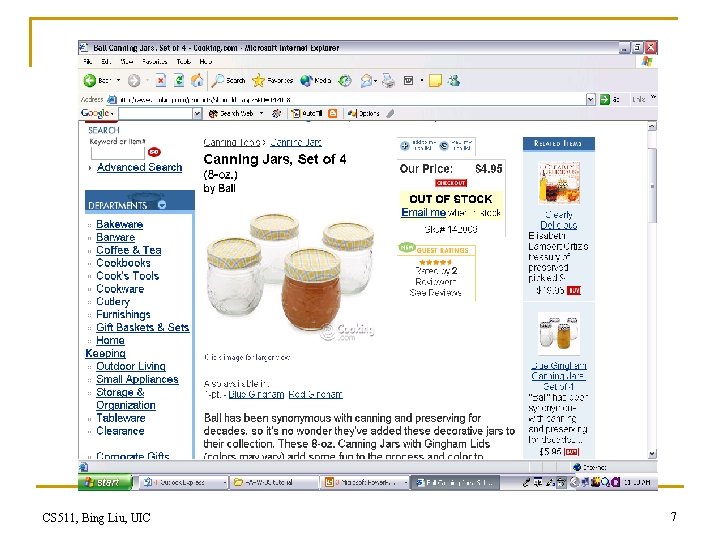The width and height of the screenshot is (720, 540).
Task: Open Gift Baskets & Sets link
Action: coord(142,327)
